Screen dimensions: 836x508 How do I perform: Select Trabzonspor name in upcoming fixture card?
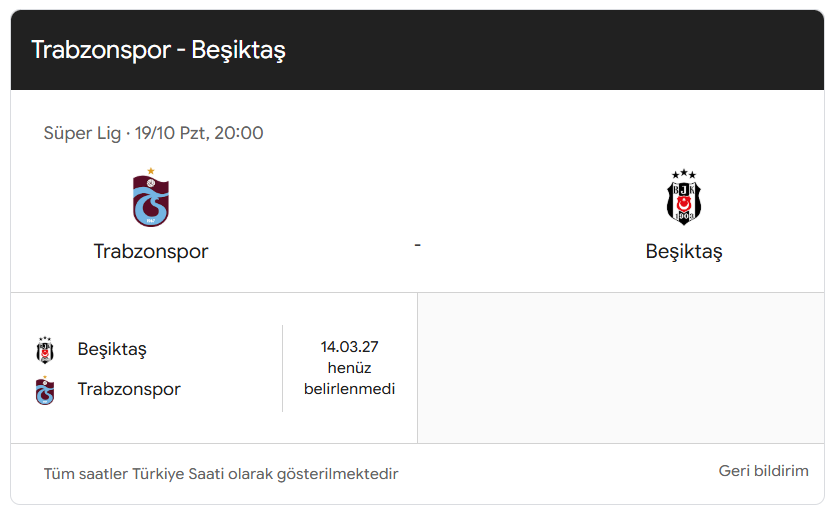[x=129, y=389]
